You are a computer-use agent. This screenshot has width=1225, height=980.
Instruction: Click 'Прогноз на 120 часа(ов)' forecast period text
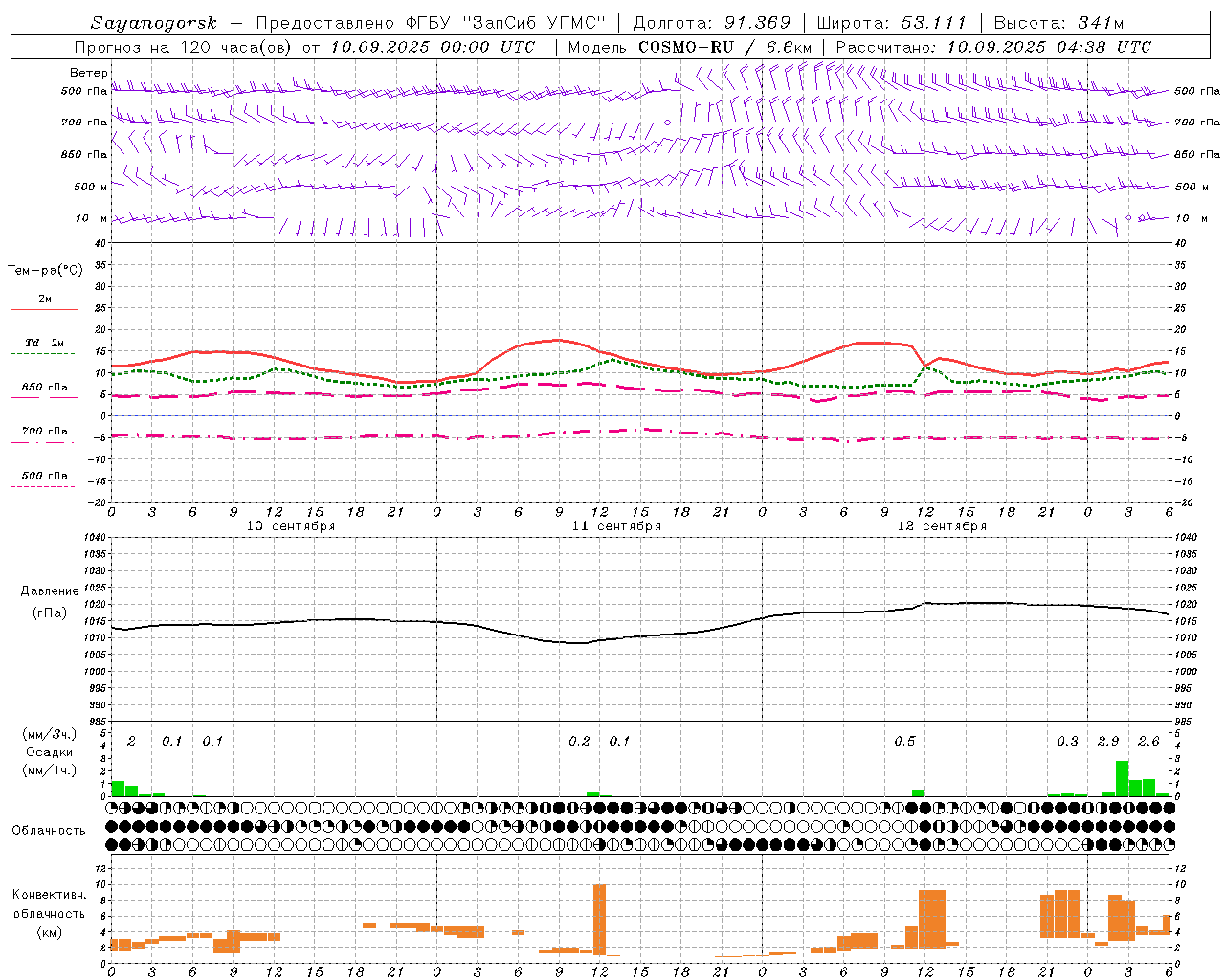point(184,47)
